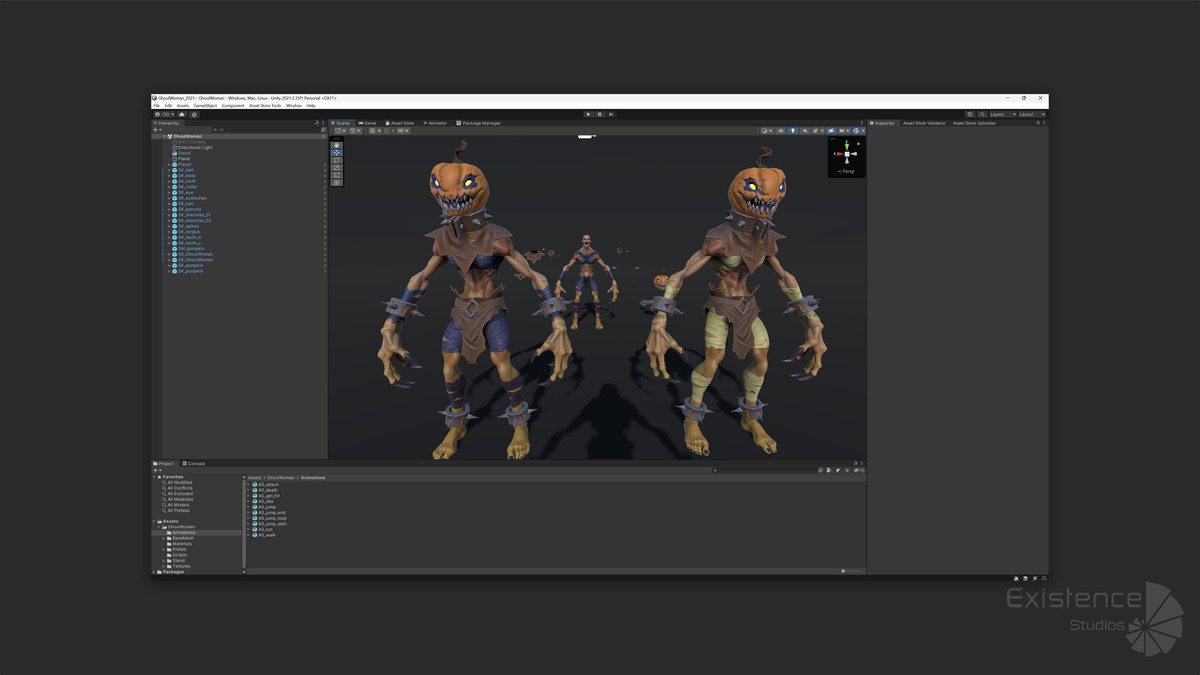Select Directional Light in the Hierarchy

pyautogui.click(x=195, y=147)
